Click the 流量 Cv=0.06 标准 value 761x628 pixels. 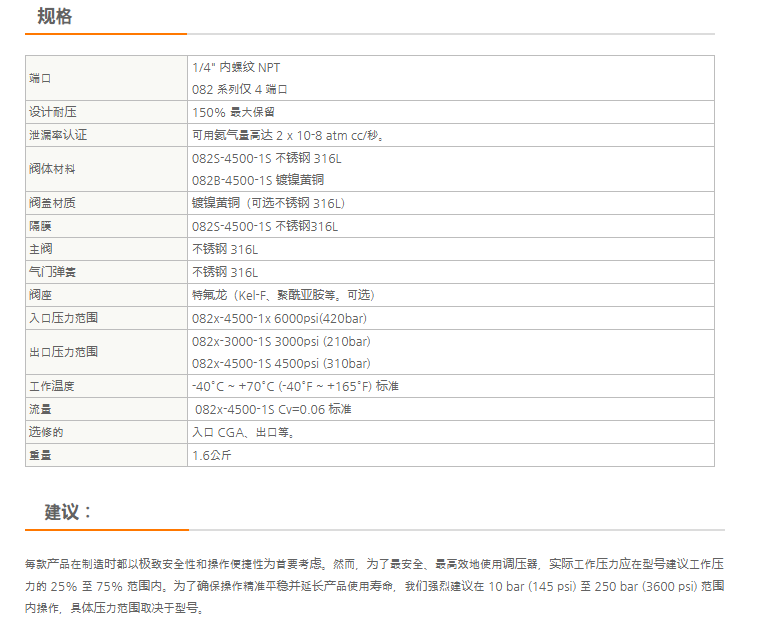point(273,409)
